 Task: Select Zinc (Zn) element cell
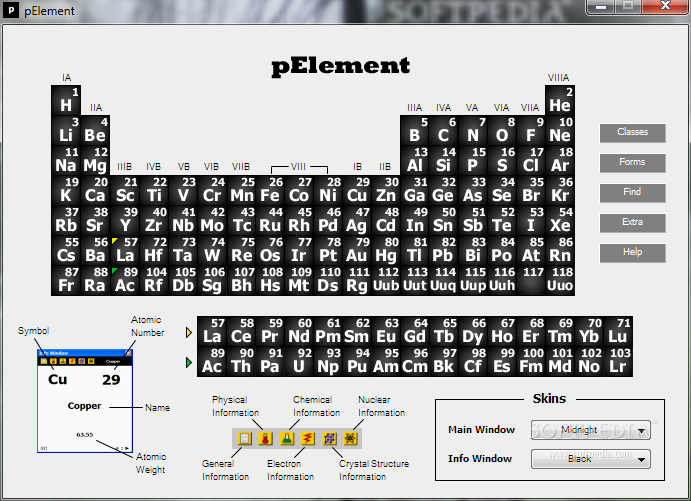[386, 190]
